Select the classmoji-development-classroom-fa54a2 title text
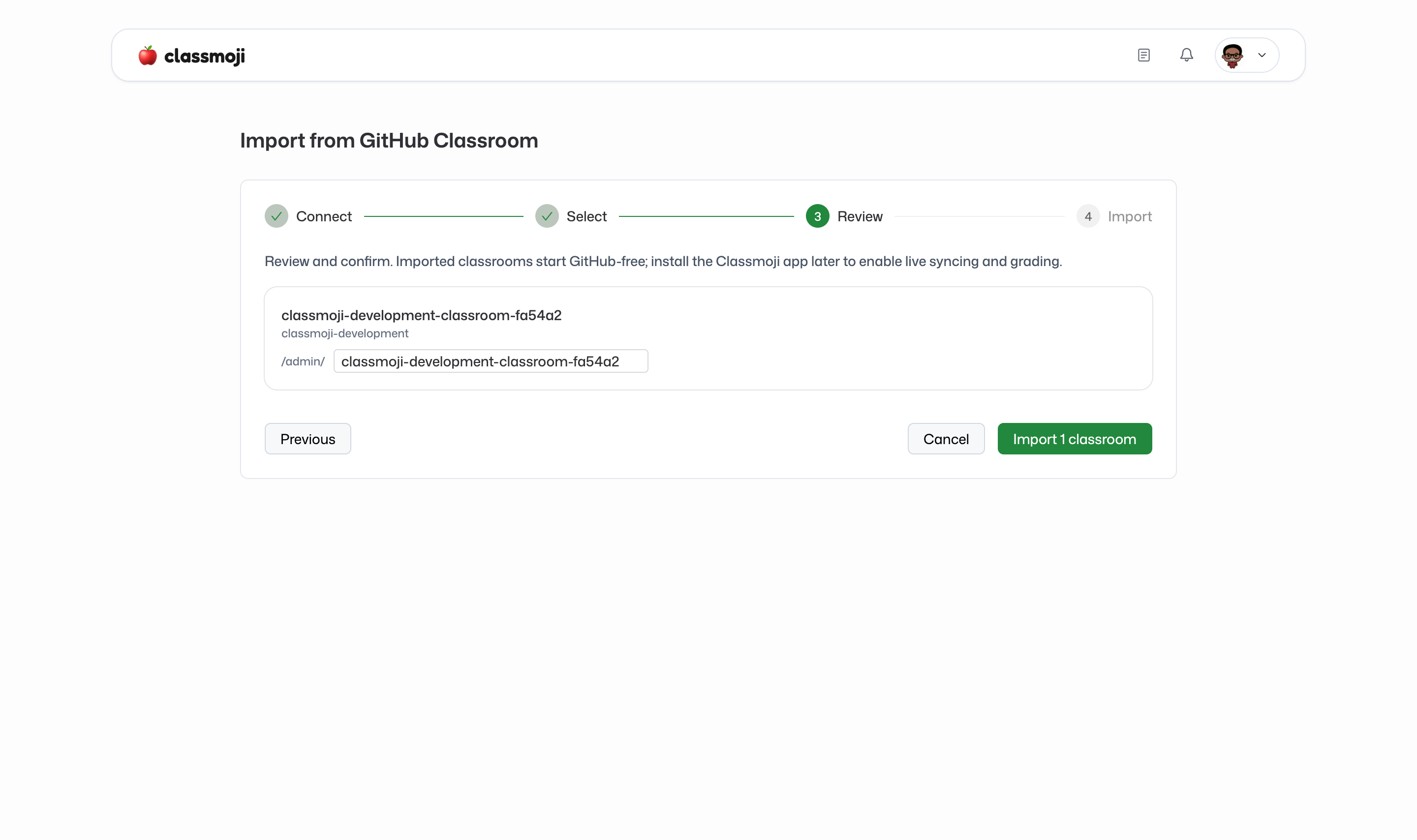Viewport: 1417px width, 840px height. pyautogui.click(x=421, y=315)
